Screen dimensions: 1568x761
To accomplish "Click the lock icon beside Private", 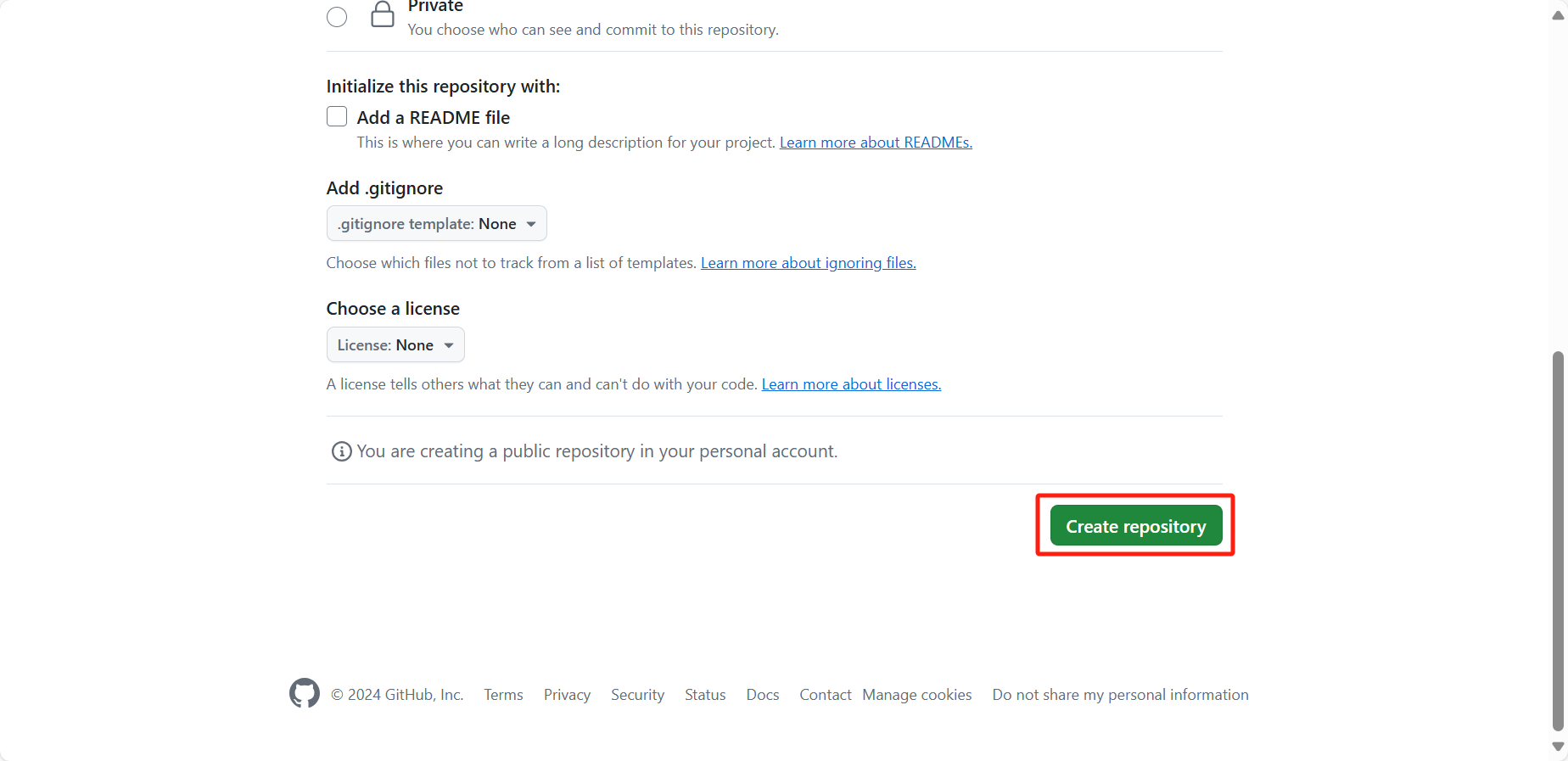I will (383, 14).
